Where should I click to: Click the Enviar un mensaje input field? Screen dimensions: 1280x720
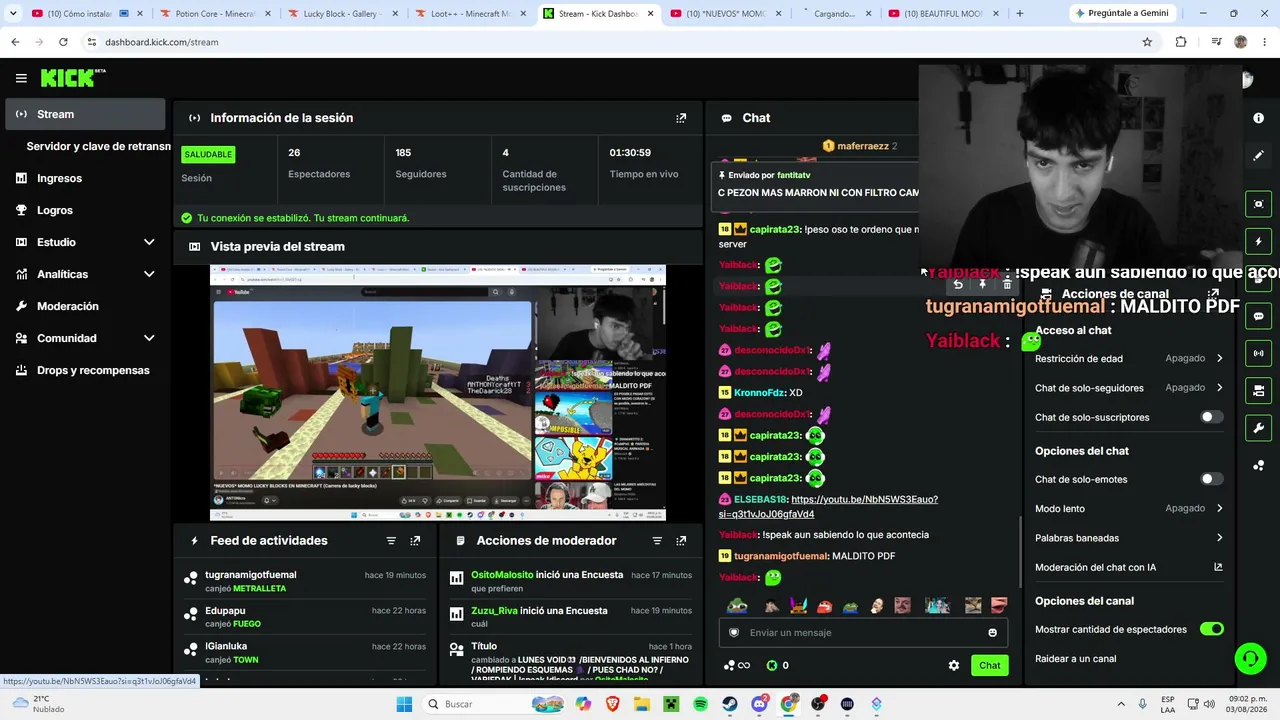coord(863,633)
